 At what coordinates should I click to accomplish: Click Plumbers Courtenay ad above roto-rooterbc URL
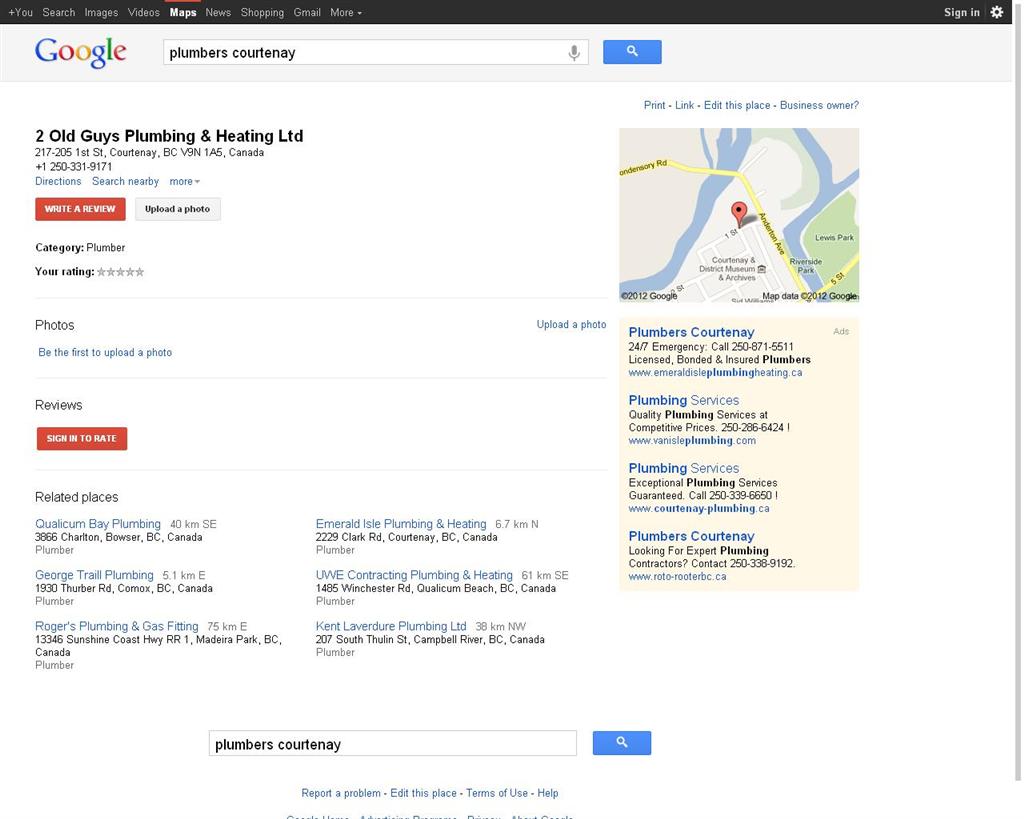pos(691,536)
